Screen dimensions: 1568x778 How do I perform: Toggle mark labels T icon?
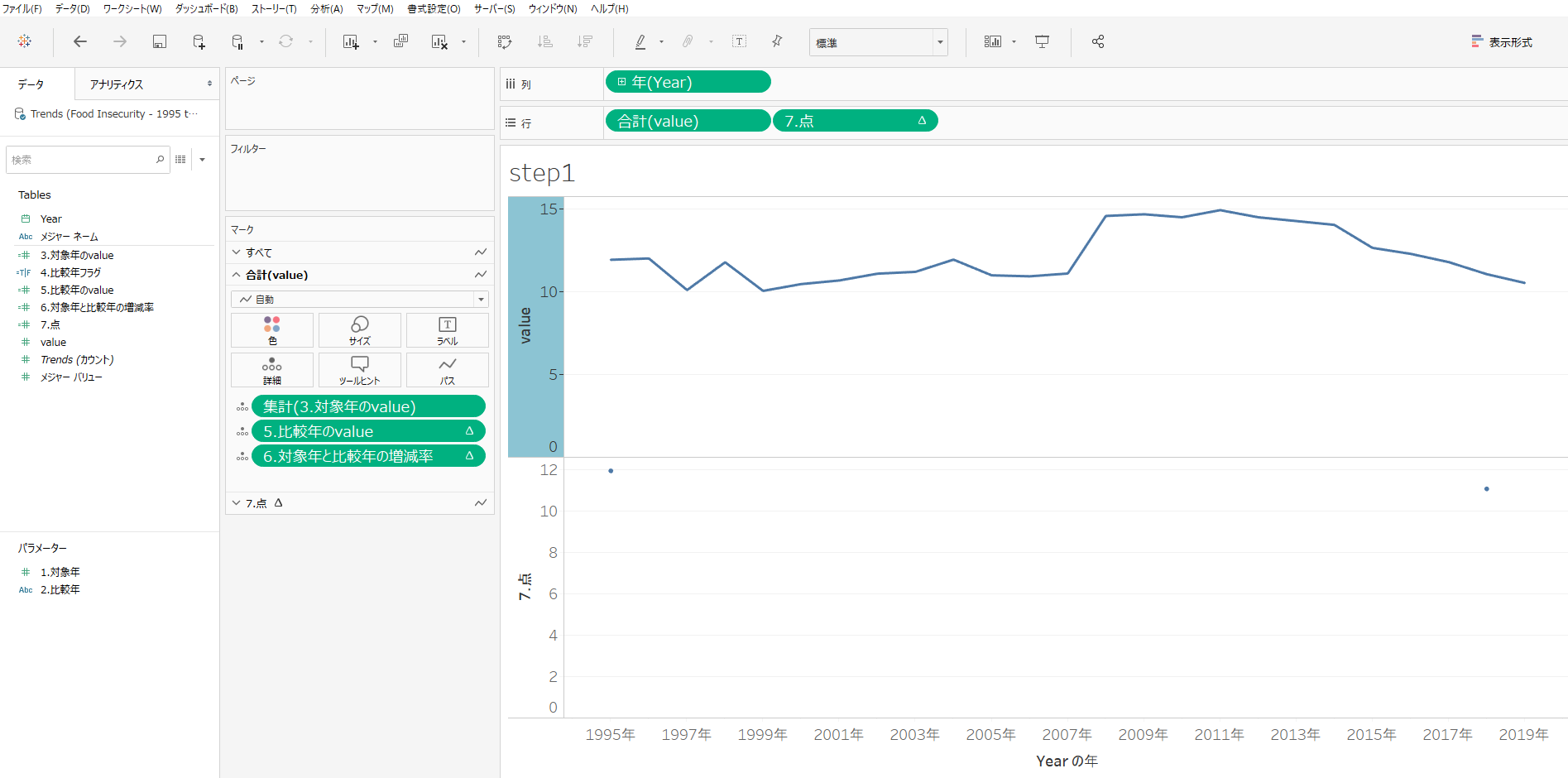[739, 41]
